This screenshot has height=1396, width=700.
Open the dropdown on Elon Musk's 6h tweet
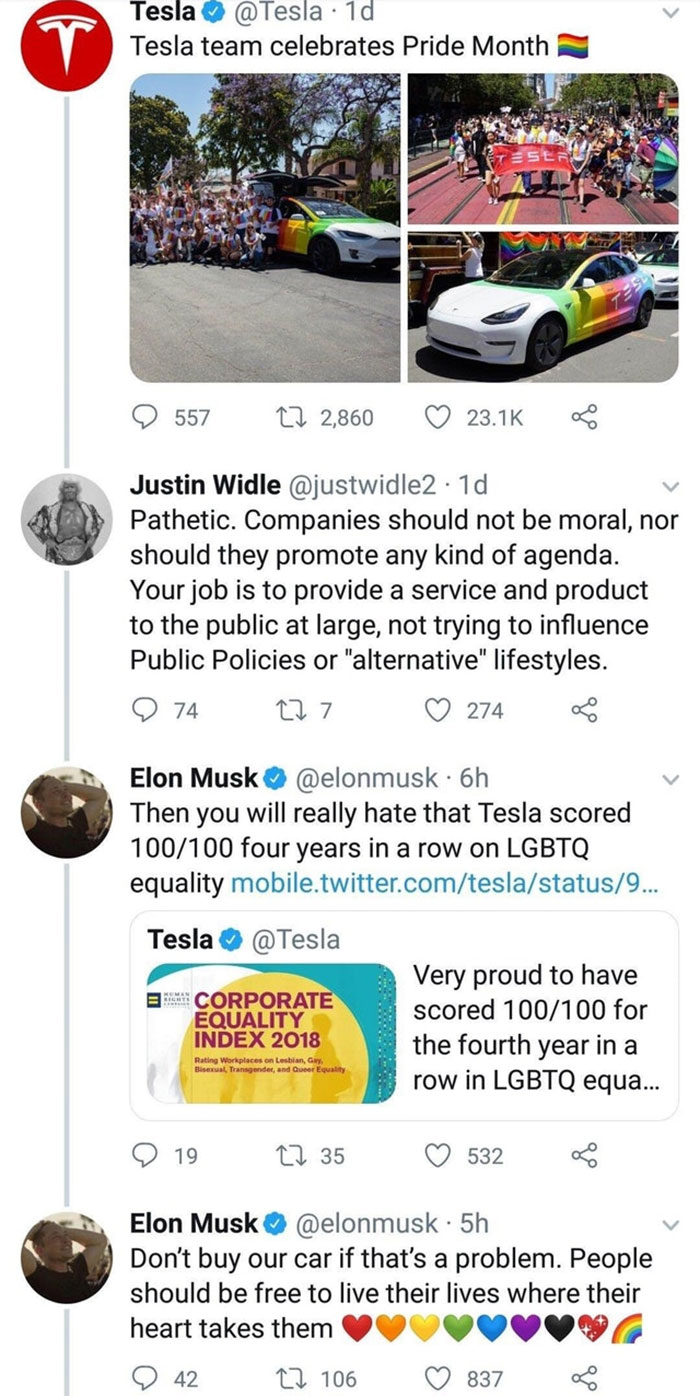pyautogui.click(x=672, y=779)
